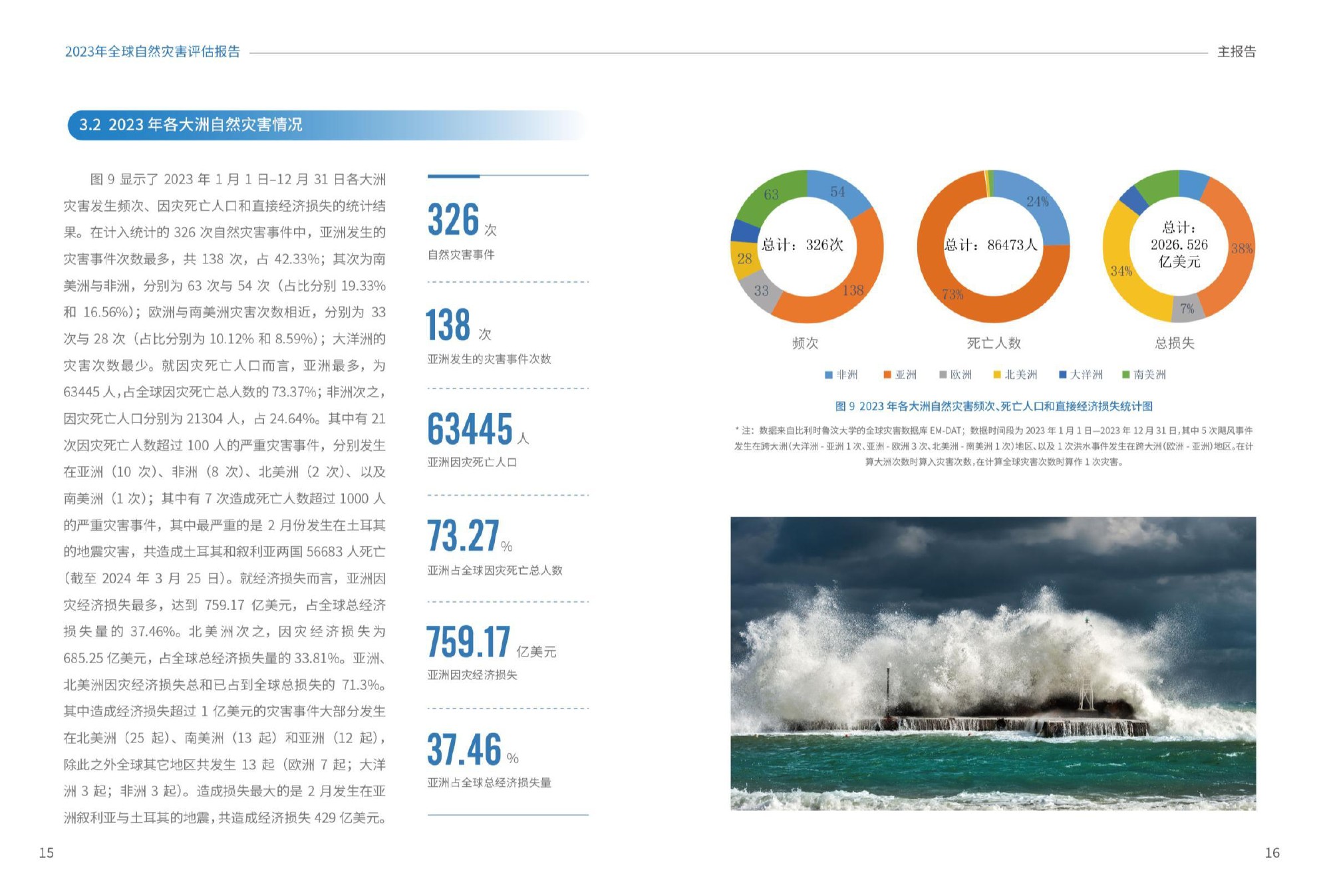Click the gray 欧洲 legend swatch

pos(943,375)
